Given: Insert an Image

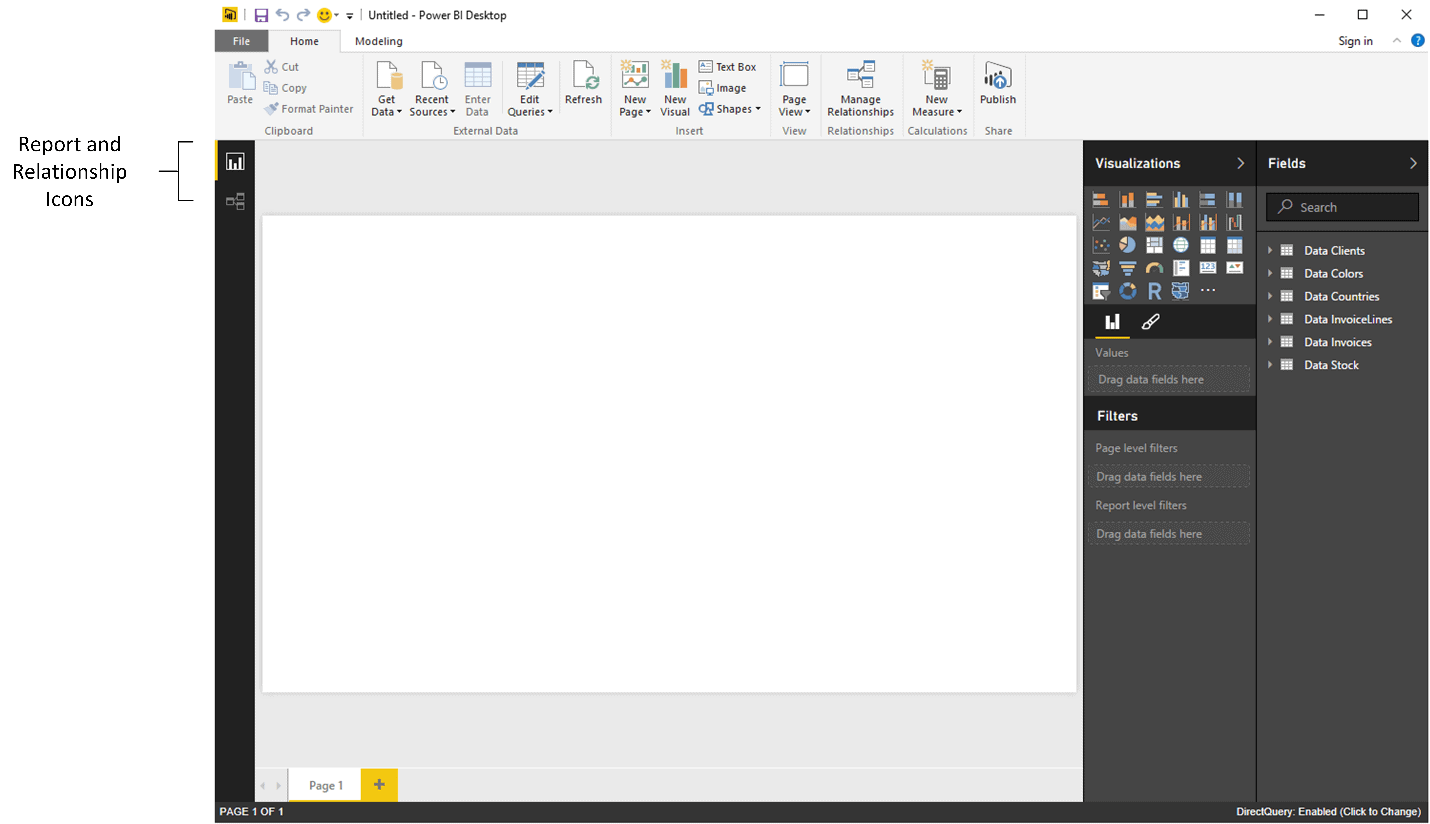Looking at the screenshot, I should (723, 88).
